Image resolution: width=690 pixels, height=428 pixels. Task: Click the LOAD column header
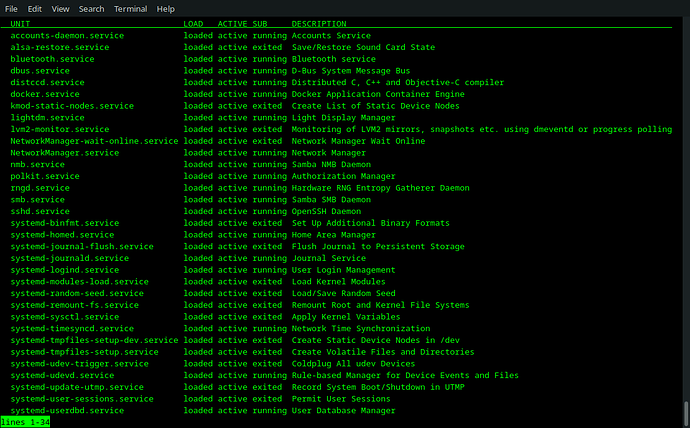pos(193,24)
